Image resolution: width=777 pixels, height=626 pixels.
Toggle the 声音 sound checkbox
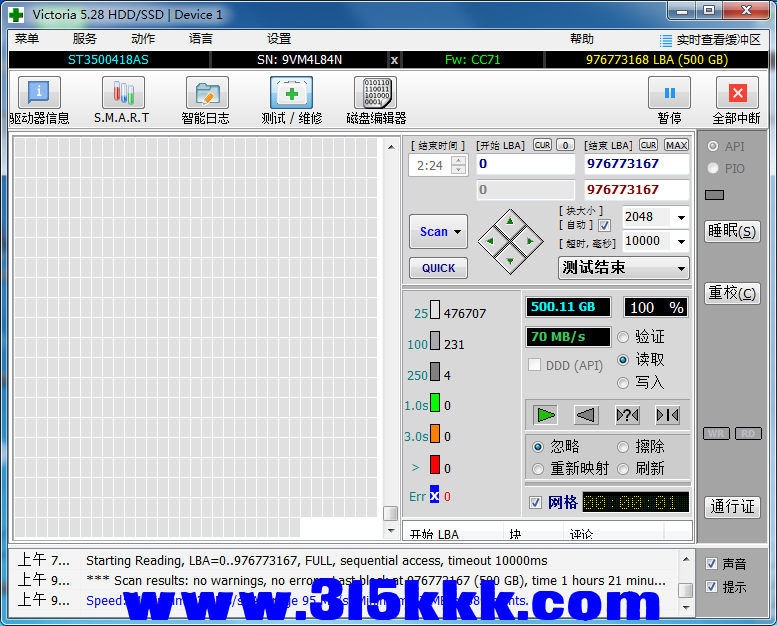coord(712,564)
